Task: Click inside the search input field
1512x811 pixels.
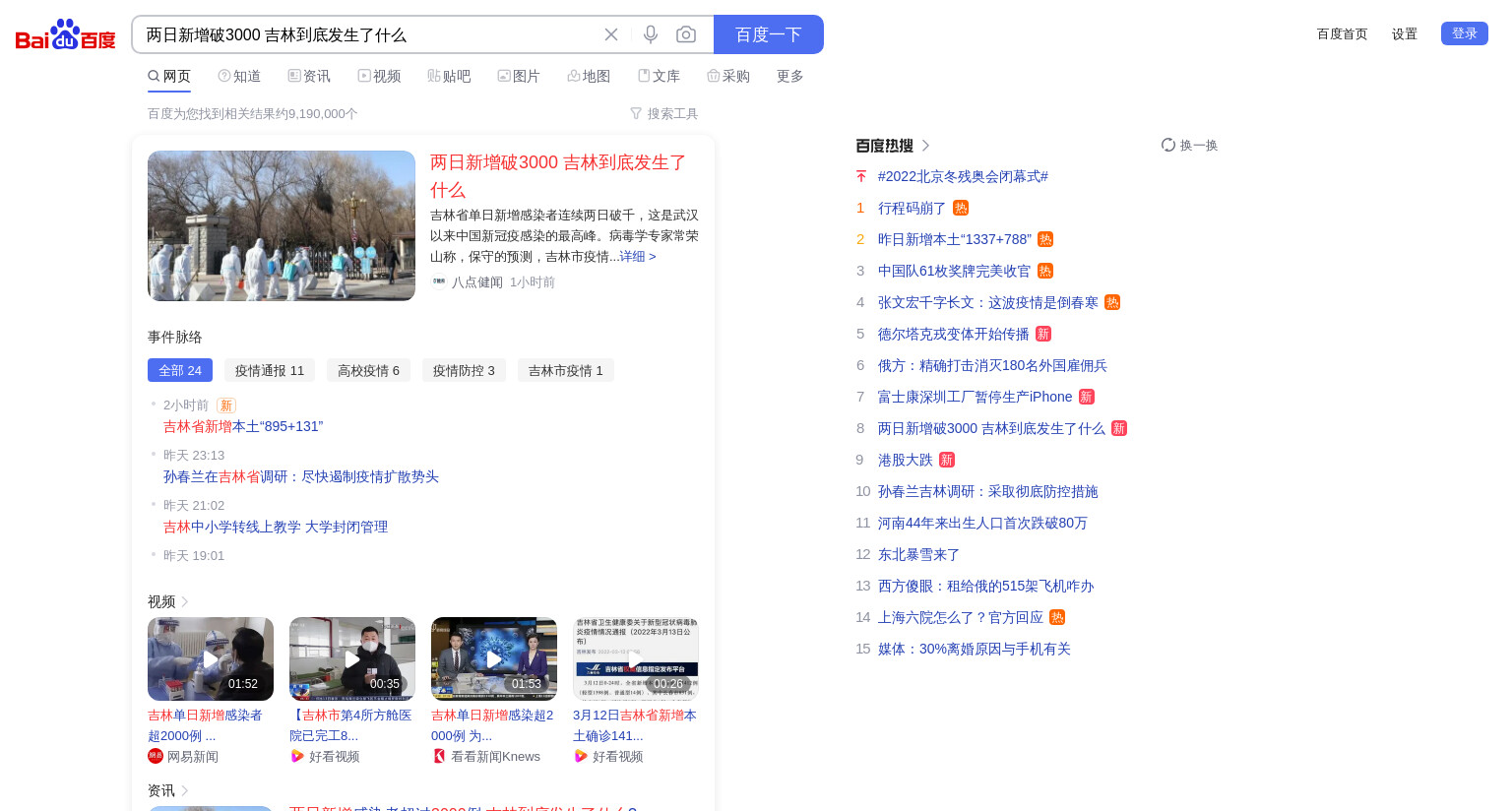Action: coord(364,34)
